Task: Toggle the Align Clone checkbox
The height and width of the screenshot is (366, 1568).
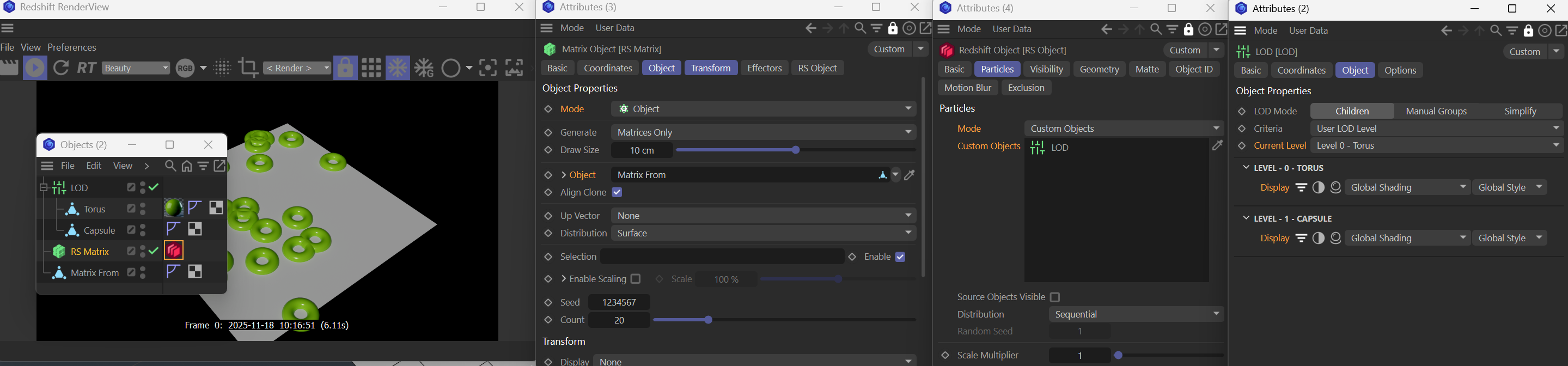Action: coord(617,193)
